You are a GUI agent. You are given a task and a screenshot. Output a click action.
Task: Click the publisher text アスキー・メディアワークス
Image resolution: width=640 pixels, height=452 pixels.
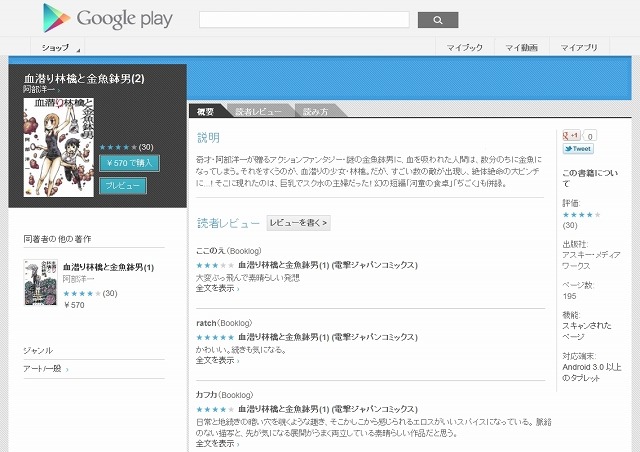[x=591, y=260]
